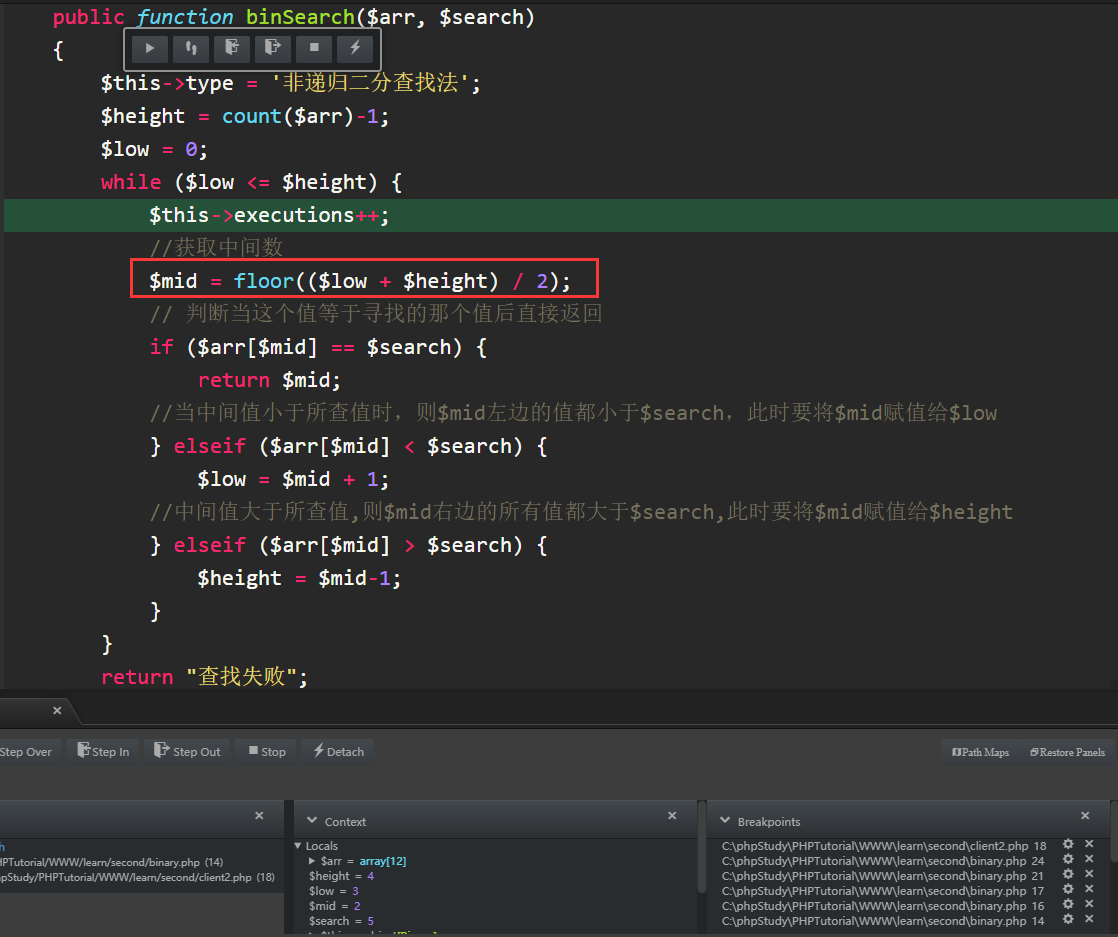Image resolution: width=1118 pixels, height=937 pixels.
Task: Click the floating Run/Continue debug icon
Action: point(150,48)
